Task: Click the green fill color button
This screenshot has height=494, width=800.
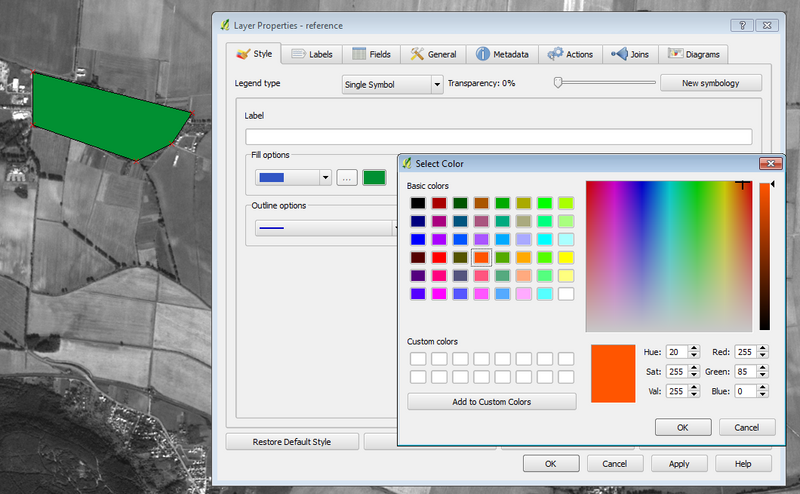Action: tap(374, 178)
